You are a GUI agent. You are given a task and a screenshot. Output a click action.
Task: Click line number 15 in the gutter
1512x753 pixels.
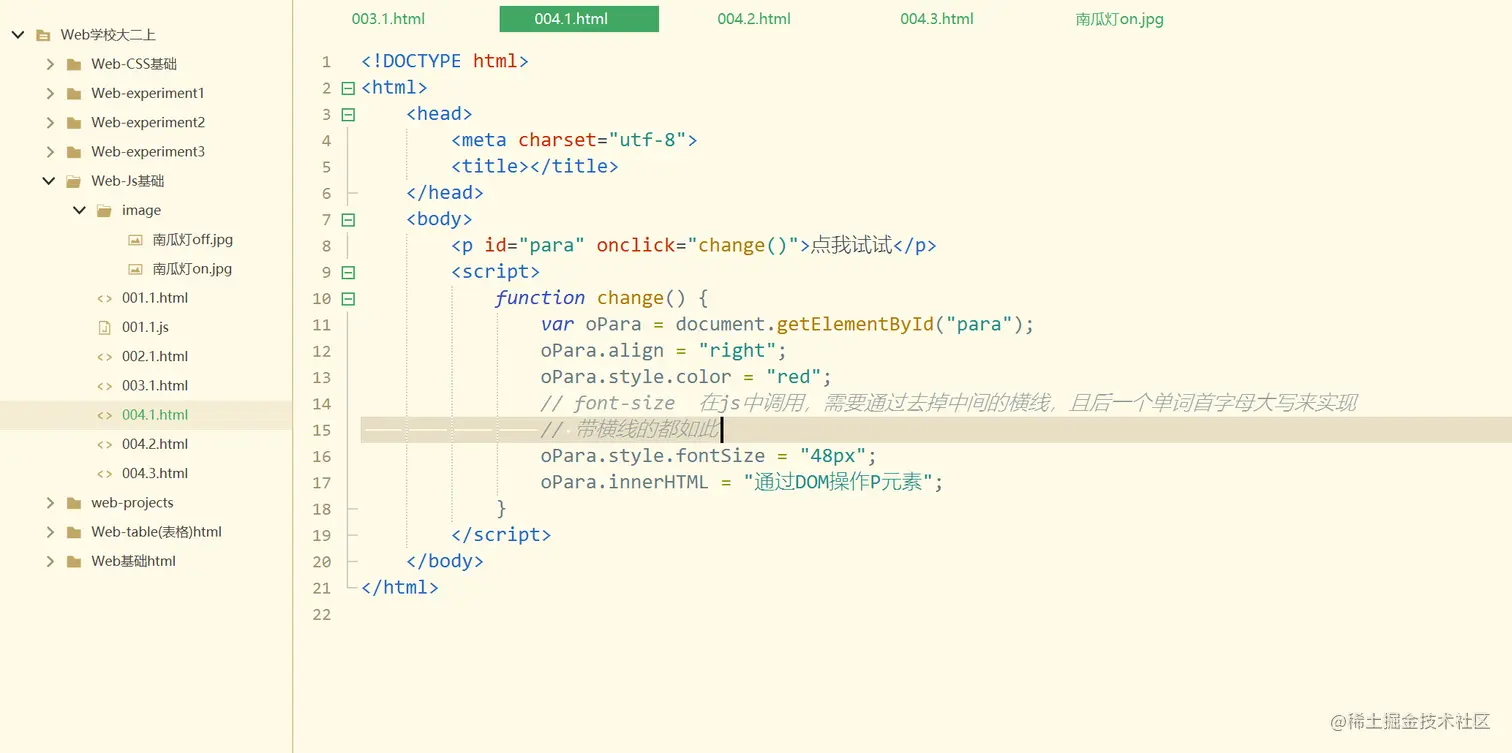click(321, 430)
